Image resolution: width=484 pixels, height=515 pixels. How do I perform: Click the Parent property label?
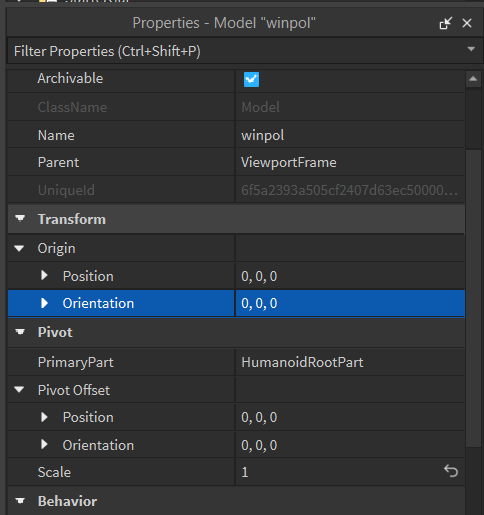click(58, 162)
